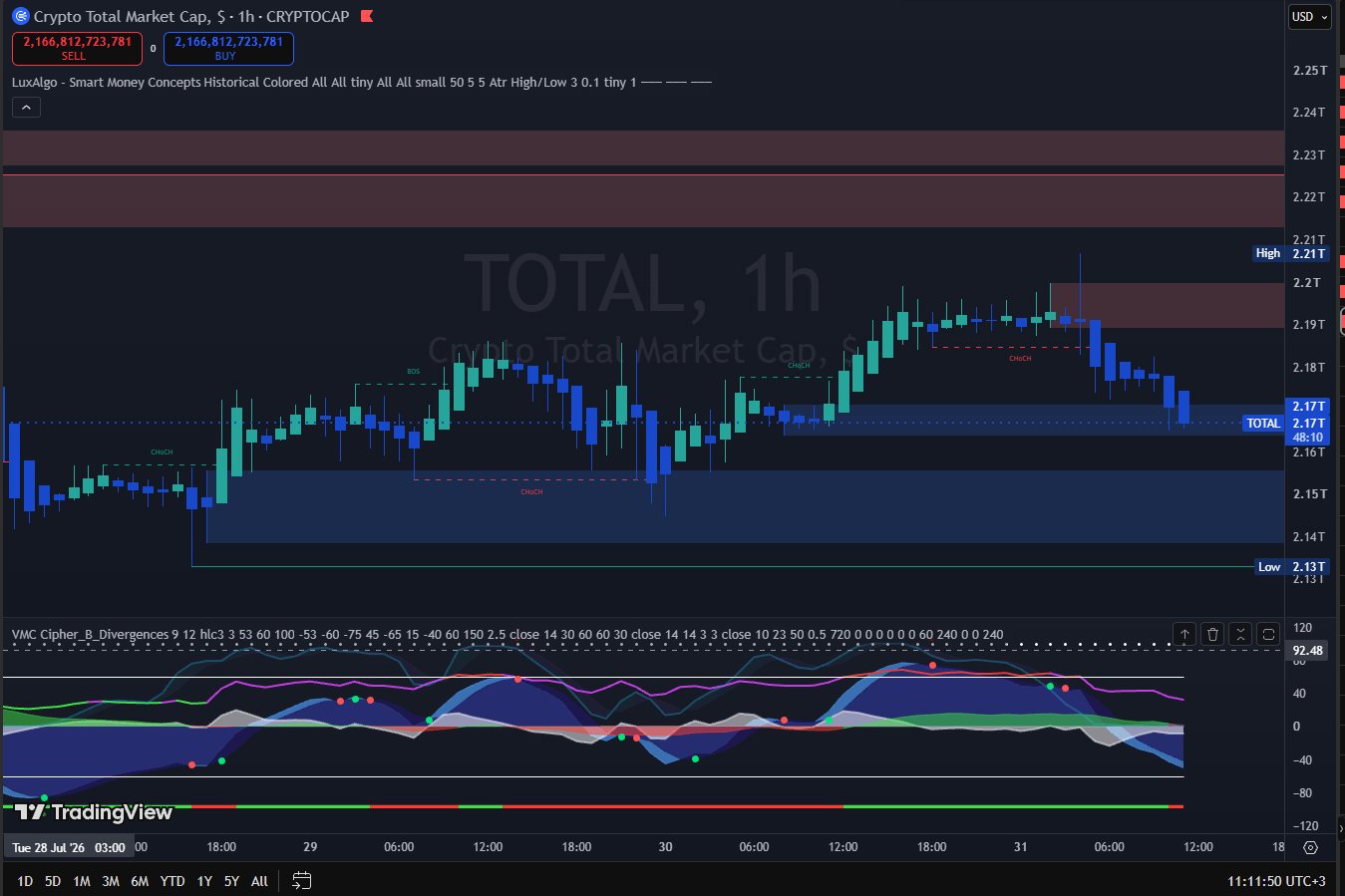The image size is (1345, 896).
Task: Click the spread value 0 between SELL and BUY
Action: (x=153, y=48)
